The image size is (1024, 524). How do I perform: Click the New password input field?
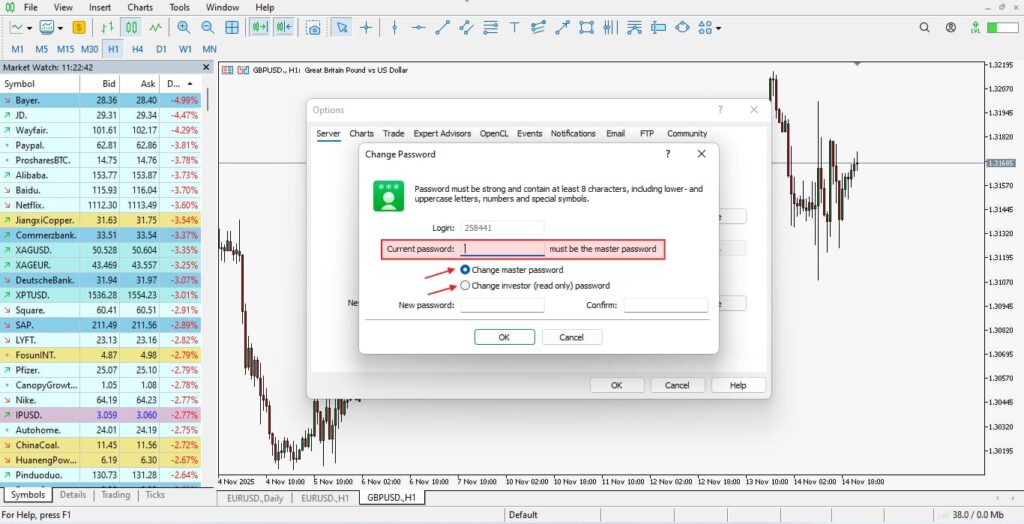pos(502,305)
